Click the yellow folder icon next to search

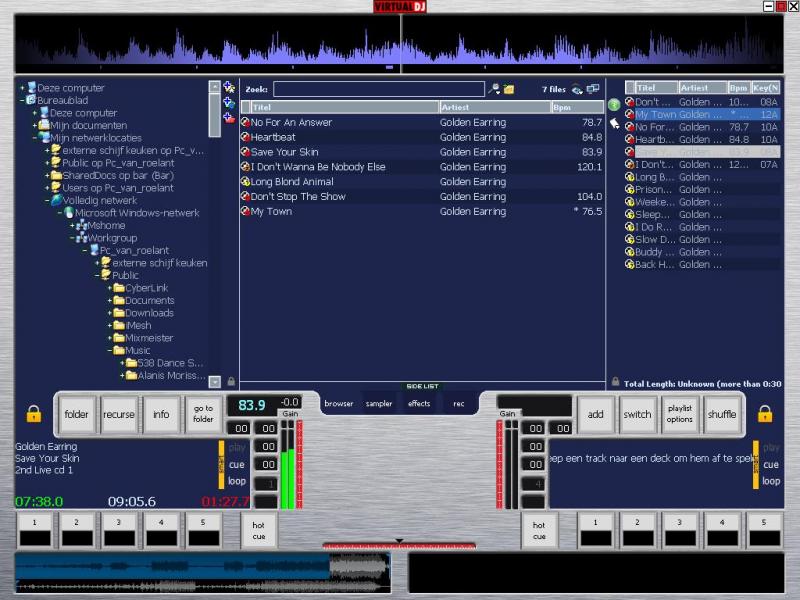pos(509,89)
